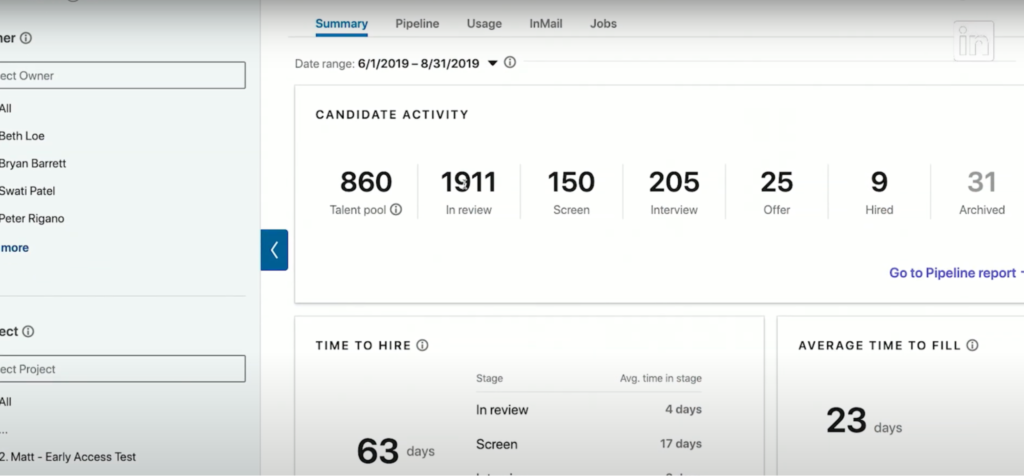Click the LinkedIn logo icon
Image resolution: width=1024 pixels, height=476 pixels.
(973, 42)
